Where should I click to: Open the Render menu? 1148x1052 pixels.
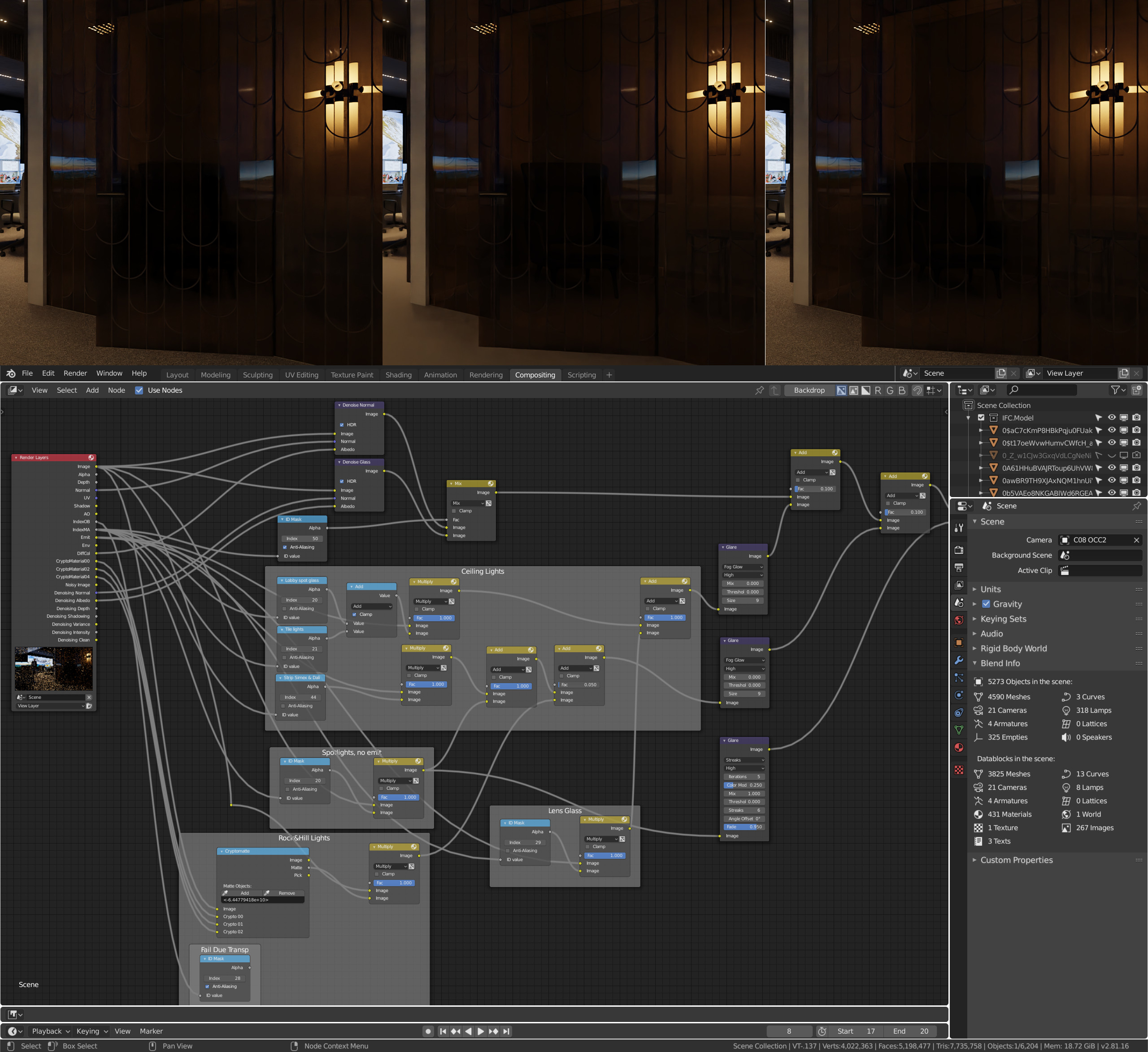[75, 373]
